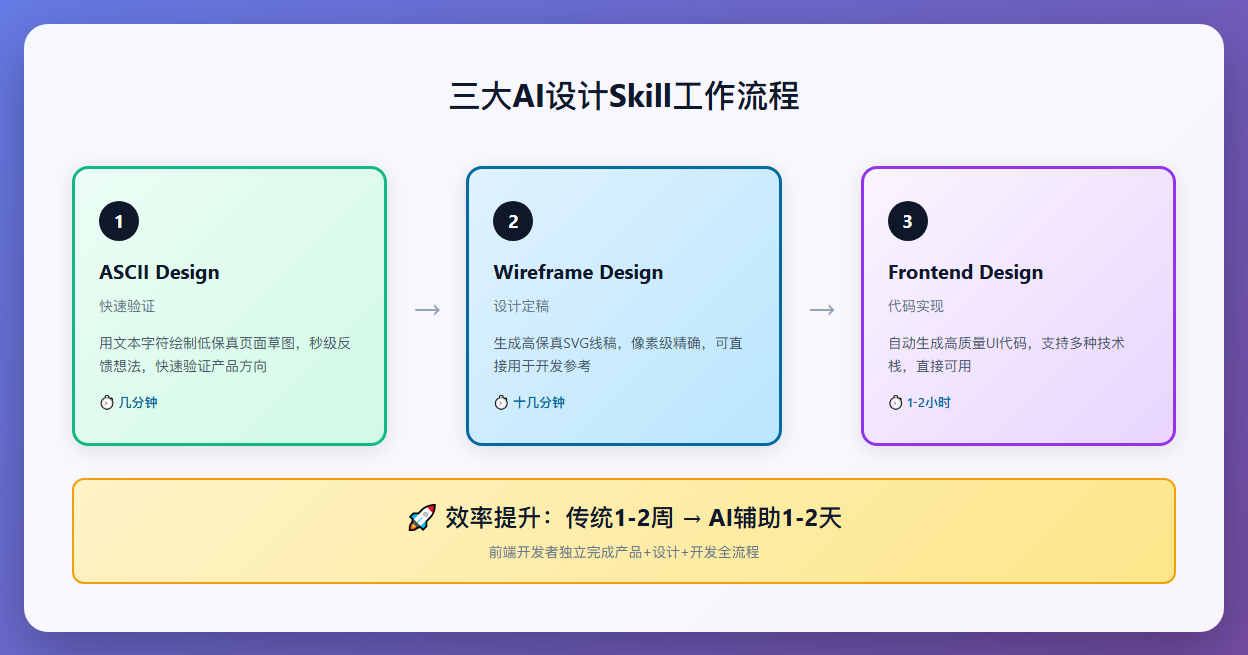Click the 三大AI设计Skill工作流程 heading
The height and width of the screenshot is (655, 1248).
[624, 94]
